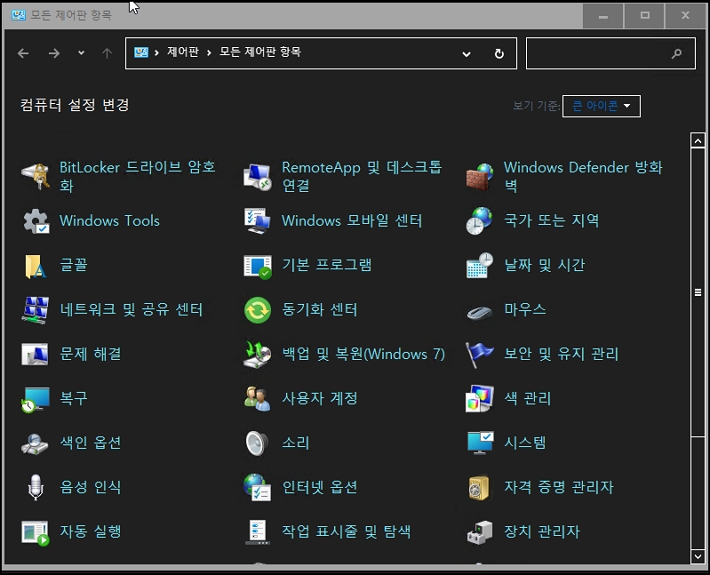This screenshot has height=575, width=710.
Task: Expand chevron before 모든 제어판 항목
Action: pyautogui.click(x=209, y=53)
